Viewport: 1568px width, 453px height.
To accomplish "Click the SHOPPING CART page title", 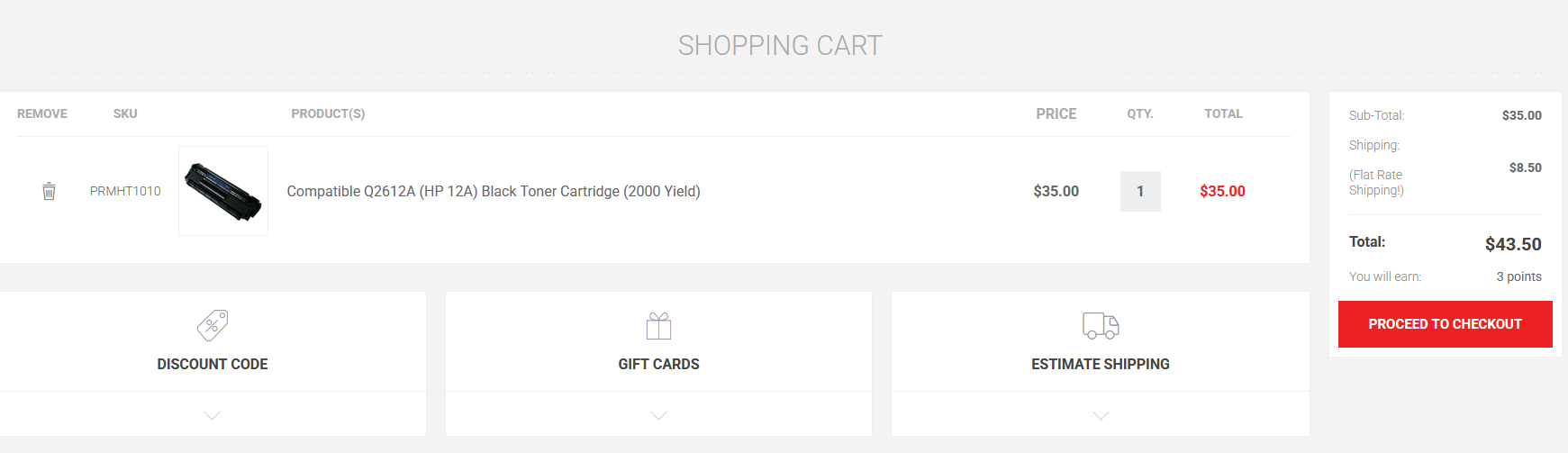I will pos(780,45).
